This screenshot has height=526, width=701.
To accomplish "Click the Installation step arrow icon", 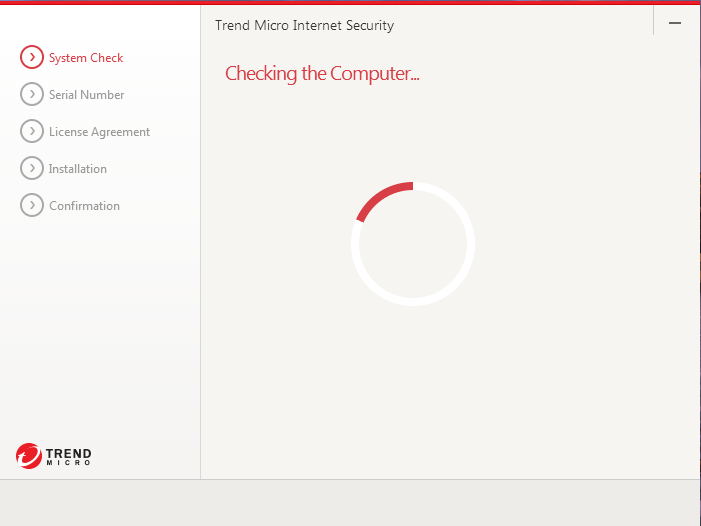I will 32,168.
